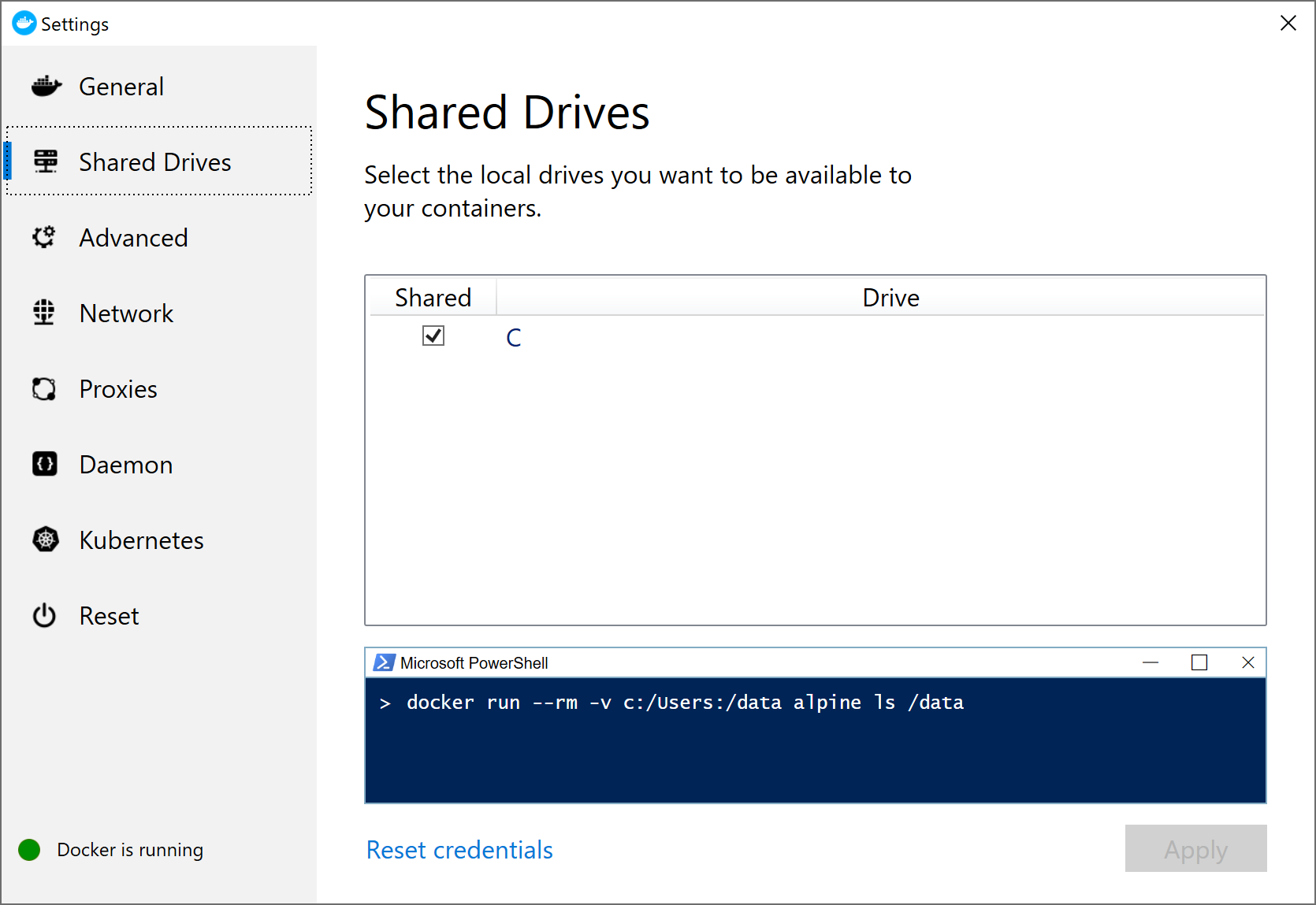
Task: Open the Kubernetes settings page
Action: pyautogui.click(x=141, y=540)
